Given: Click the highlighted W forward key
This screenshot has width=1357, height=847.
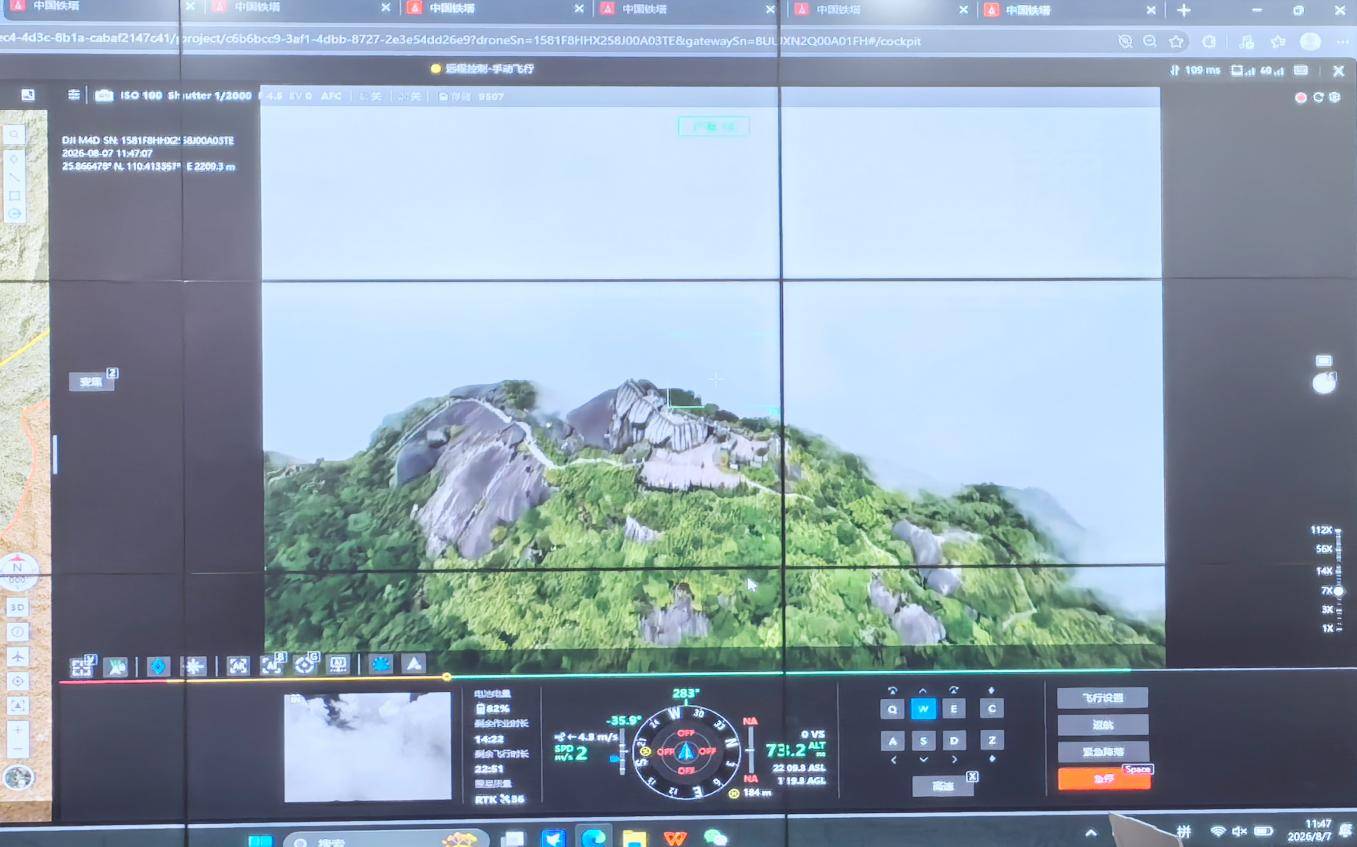Looking at the screenshot, I should tap(923, 709).
